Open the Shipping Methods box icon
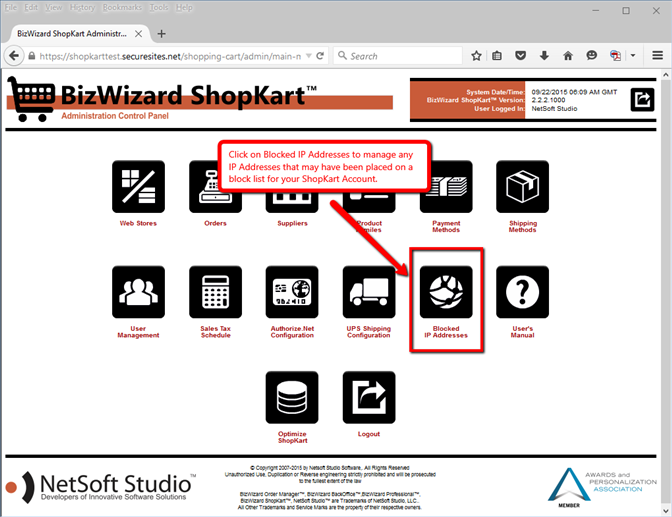 point(522,186)
